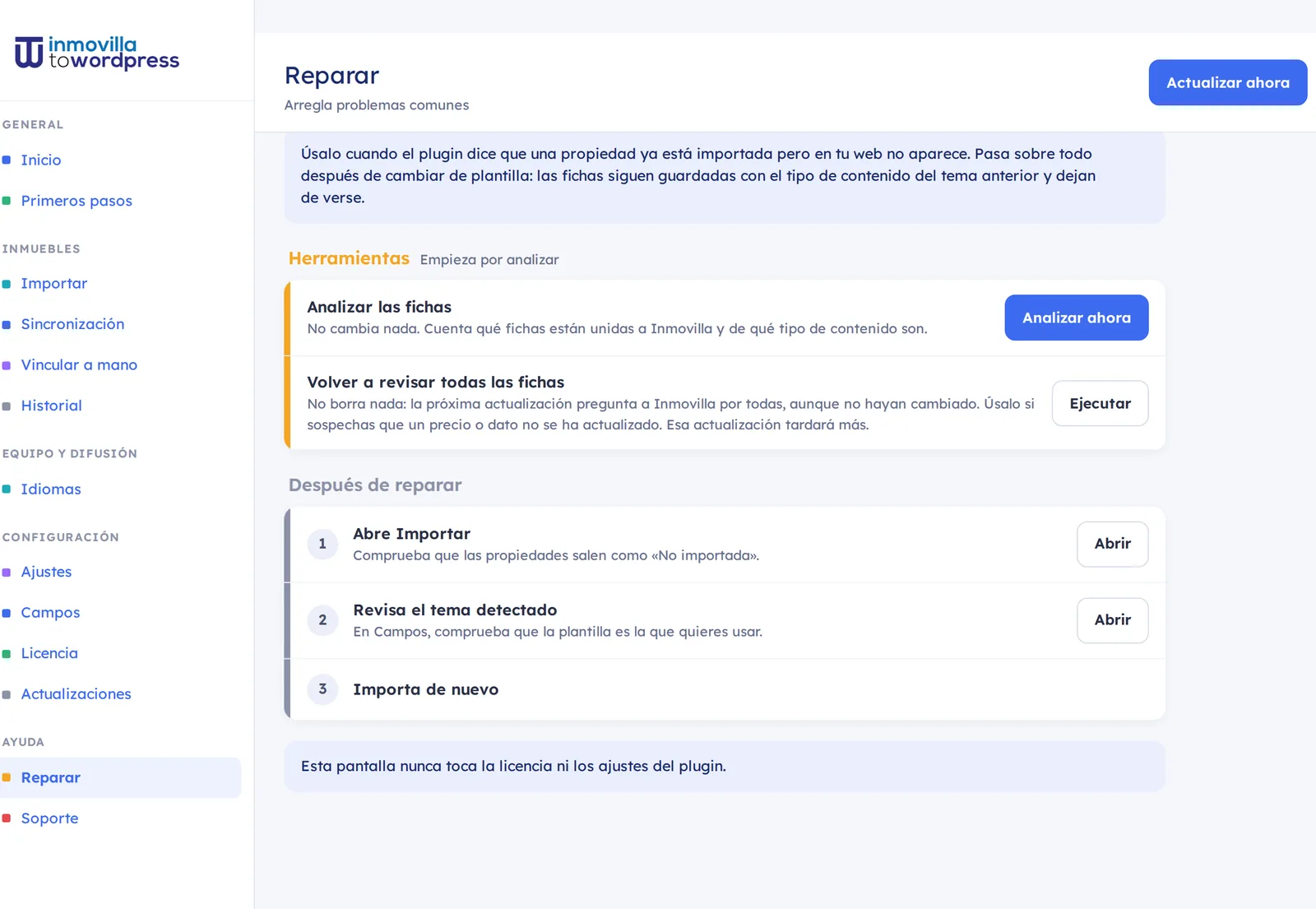Click the 'Analizar las fichas' title
Image resolution: width=1316 pixels, height=909 pixels.
(379, 307)
